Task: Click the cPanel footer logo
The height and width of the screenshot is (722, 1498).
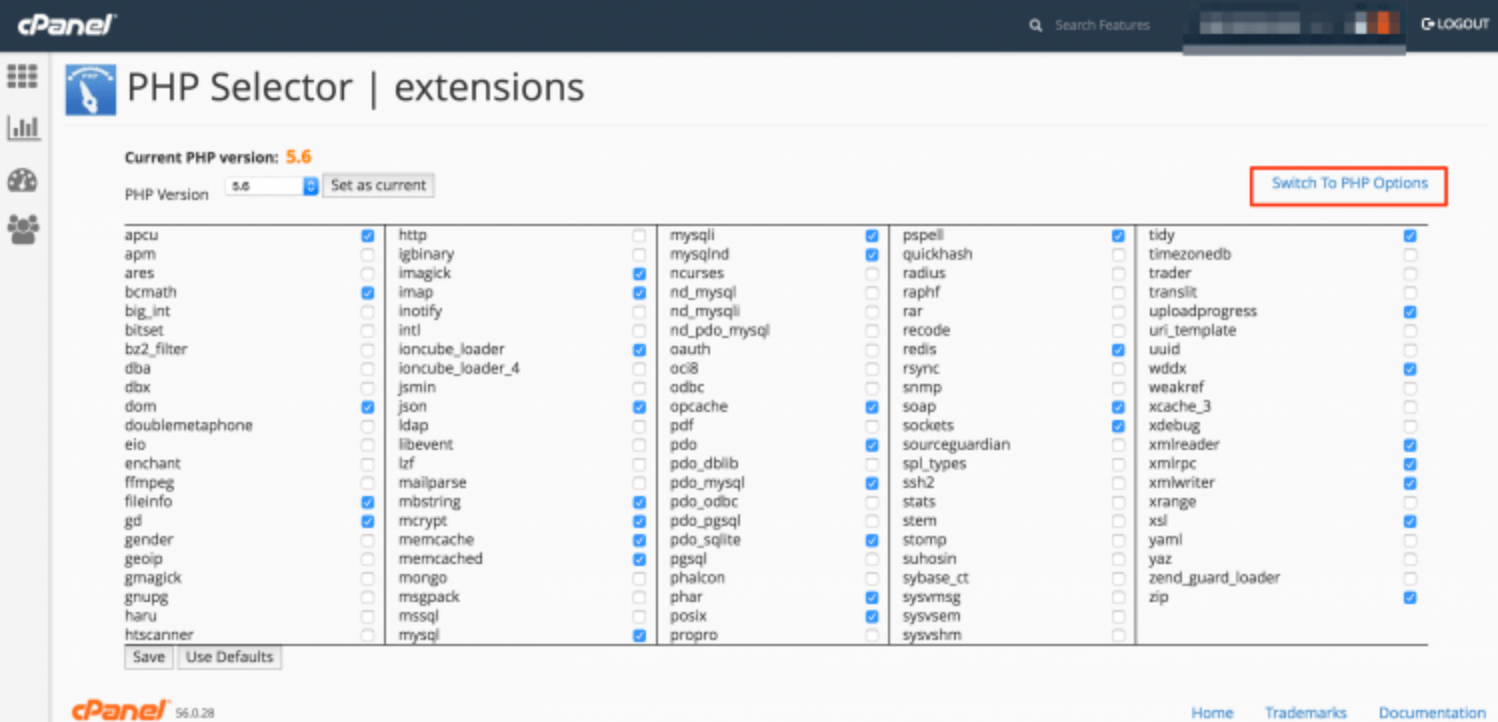Action: (120, 711)
